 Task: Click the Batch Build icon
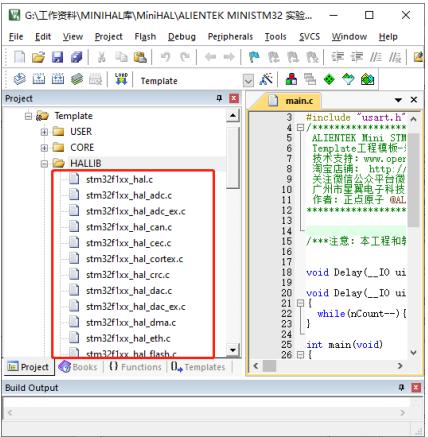coord(77,79)
